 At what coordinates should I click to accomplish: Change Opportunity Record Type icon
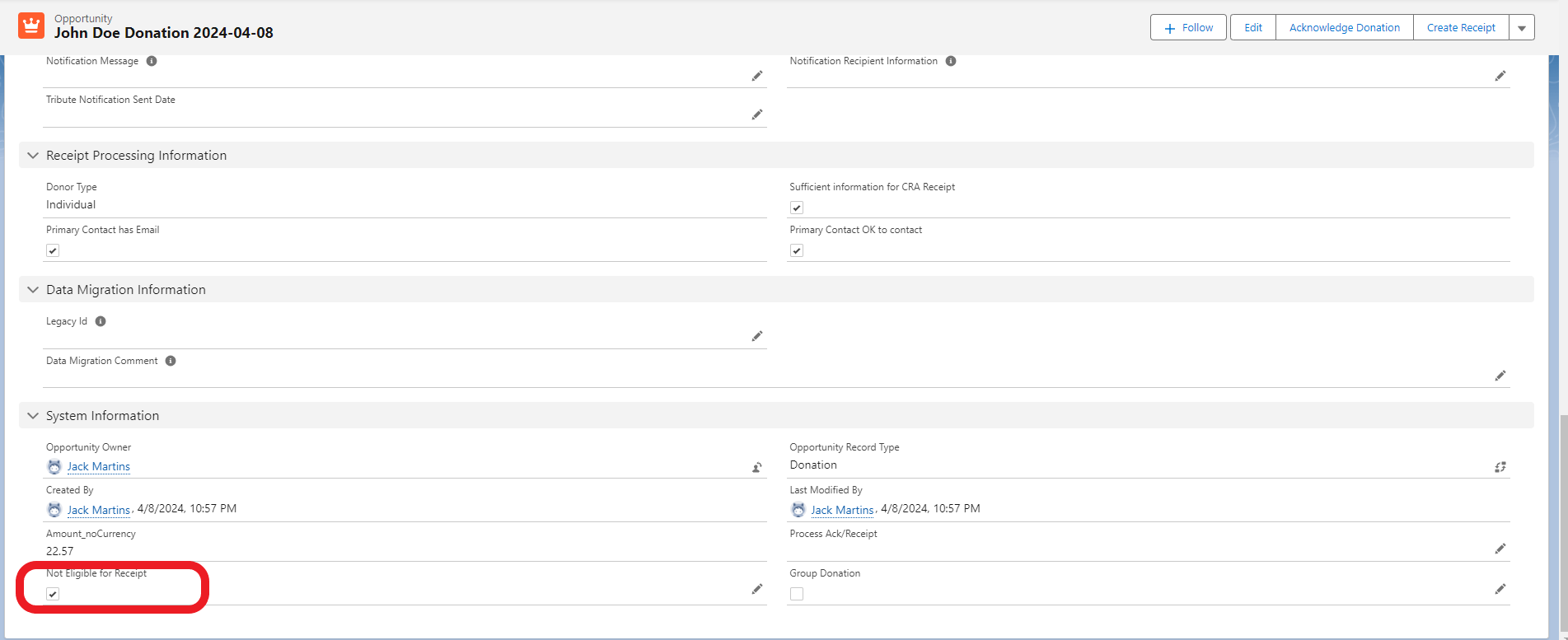(x=1500, y=467)
